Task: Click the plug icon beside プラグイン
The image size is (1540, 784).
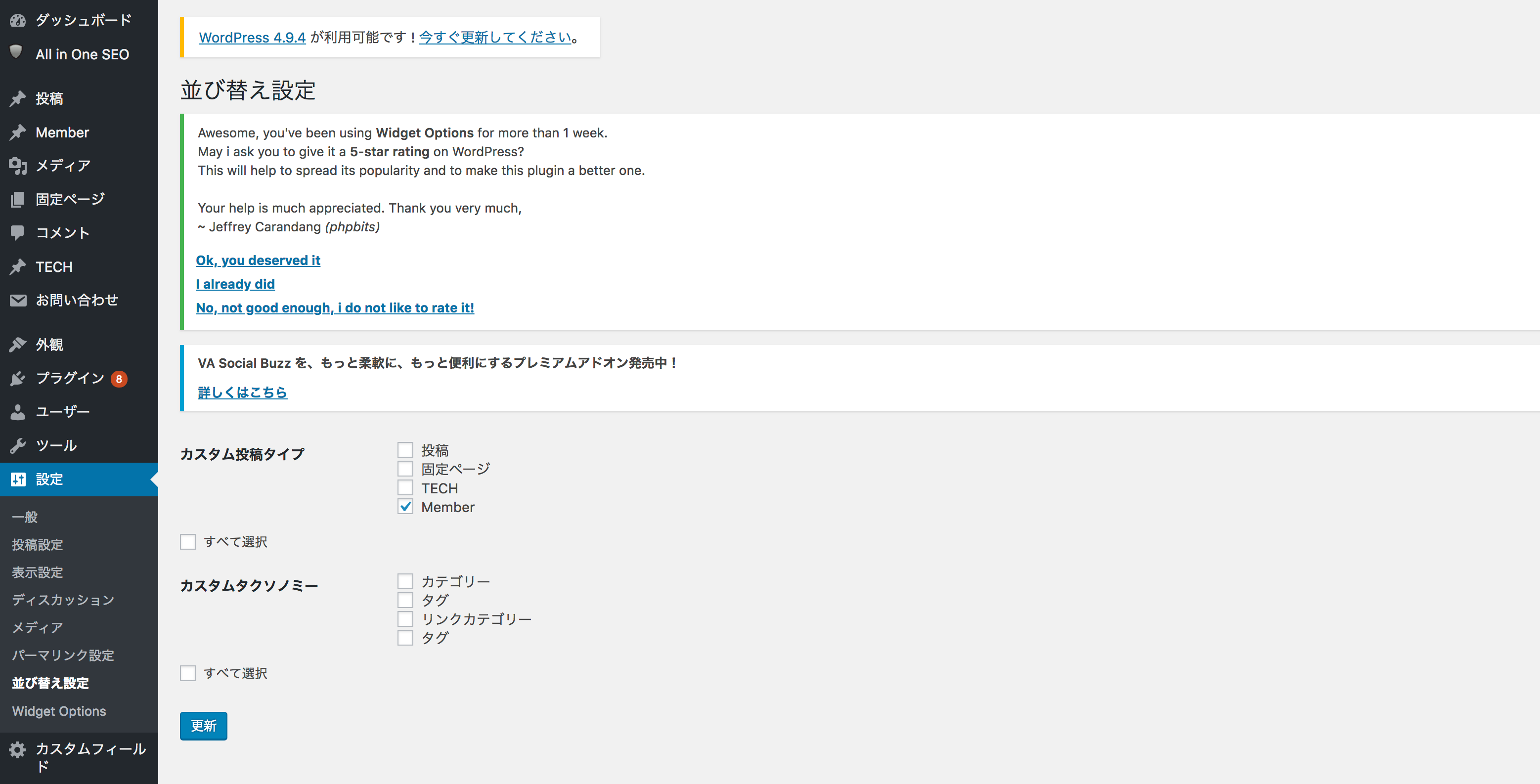Action: [18, 378]
